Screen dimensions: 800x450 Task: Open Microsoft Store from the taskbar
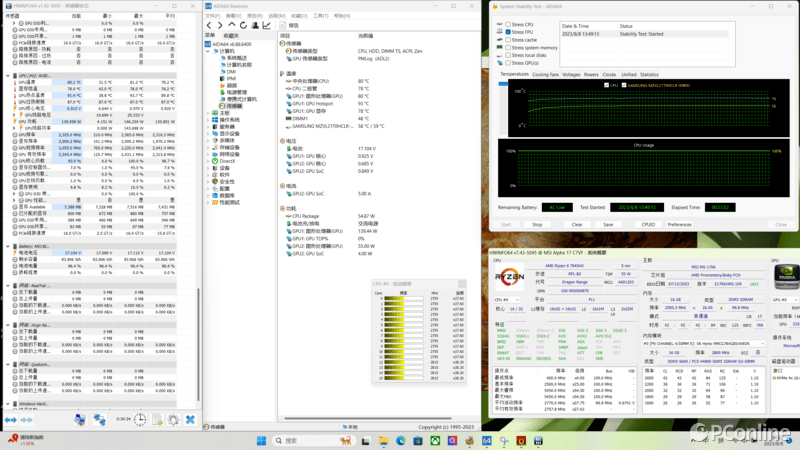click(418, 440)
